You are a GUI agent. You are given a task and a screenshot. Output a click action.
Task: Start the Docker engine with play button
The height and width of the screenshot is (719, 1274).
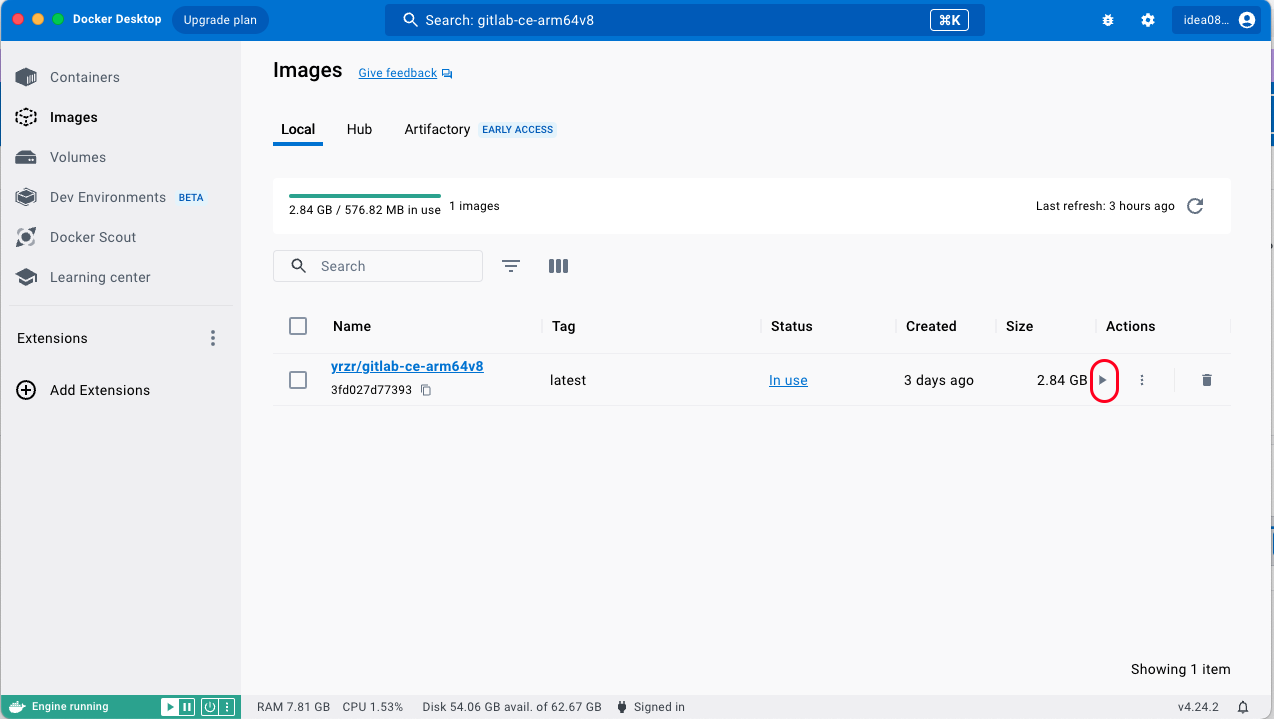pos(170,707)
